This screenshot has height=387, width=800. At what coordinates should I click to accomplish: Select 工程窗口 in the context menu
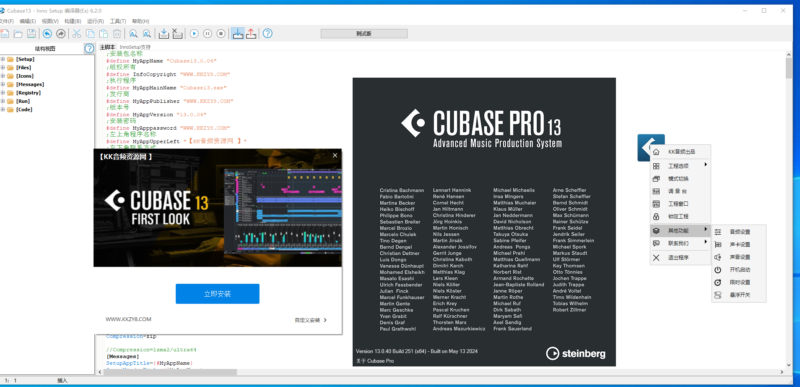681,204
